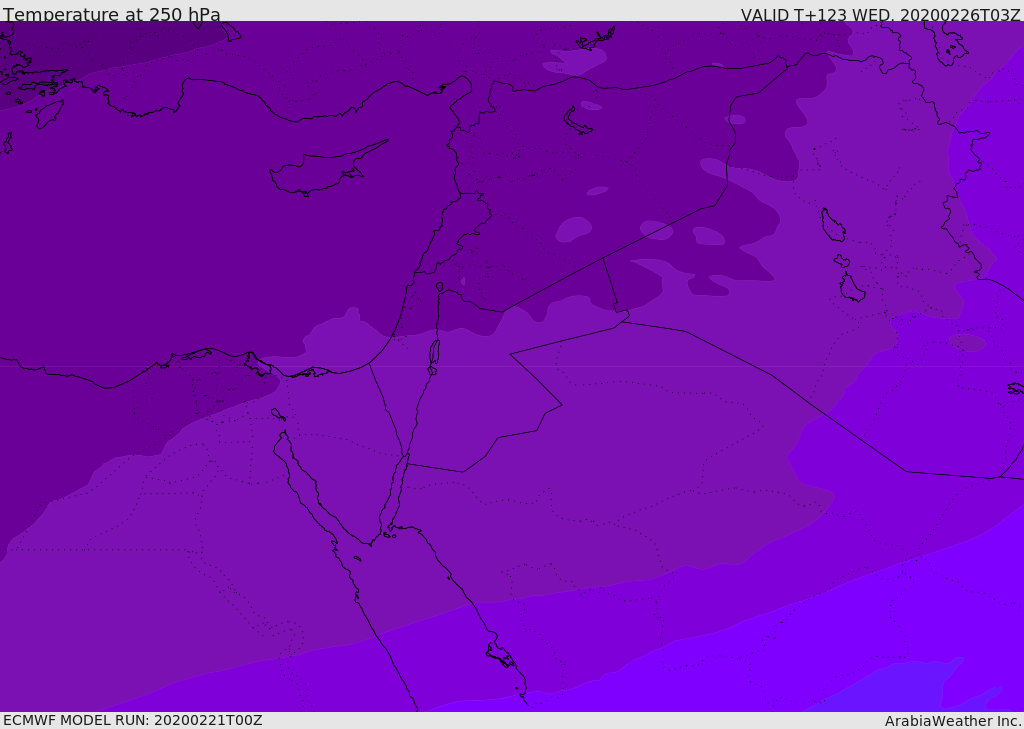Click the 'Temperature at 250 hPa' title text
Screen dimensions: 1024x729
(x=112, y=14)
